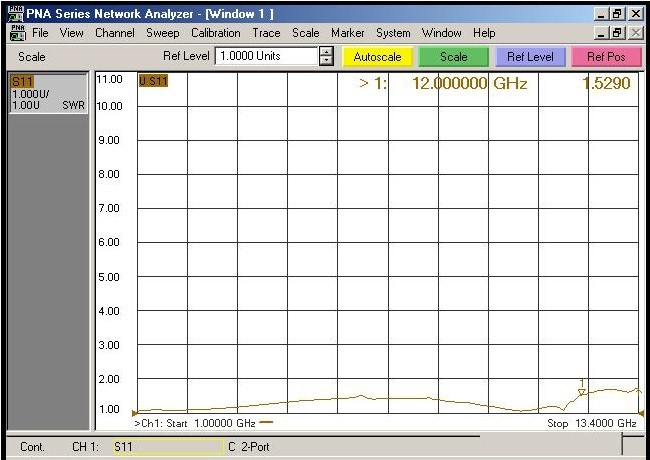Open the Calibration menu
The width and height of the screenshot is (650, 460).
(216, 33)
